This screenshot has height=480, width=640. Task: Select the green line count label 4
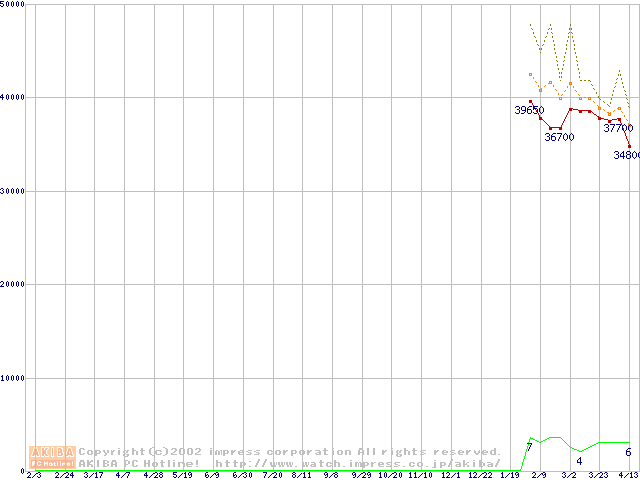pos(579,461)
